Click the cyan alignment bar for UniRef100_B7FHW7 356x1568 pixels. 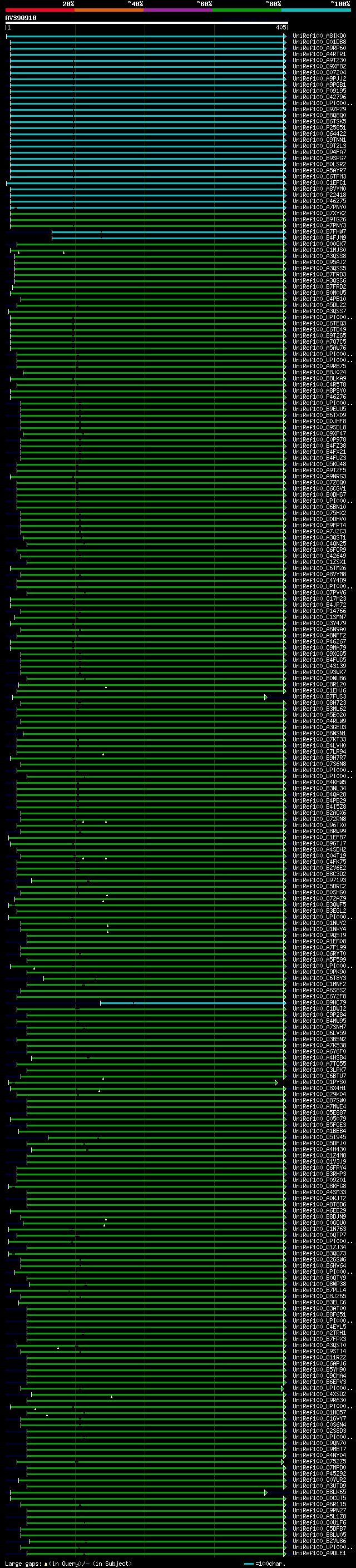click(x=169, y=232)
